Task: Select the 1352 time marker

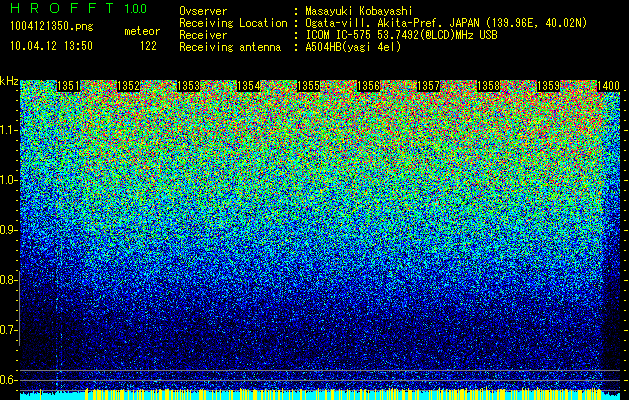Action: click(128, 86)
